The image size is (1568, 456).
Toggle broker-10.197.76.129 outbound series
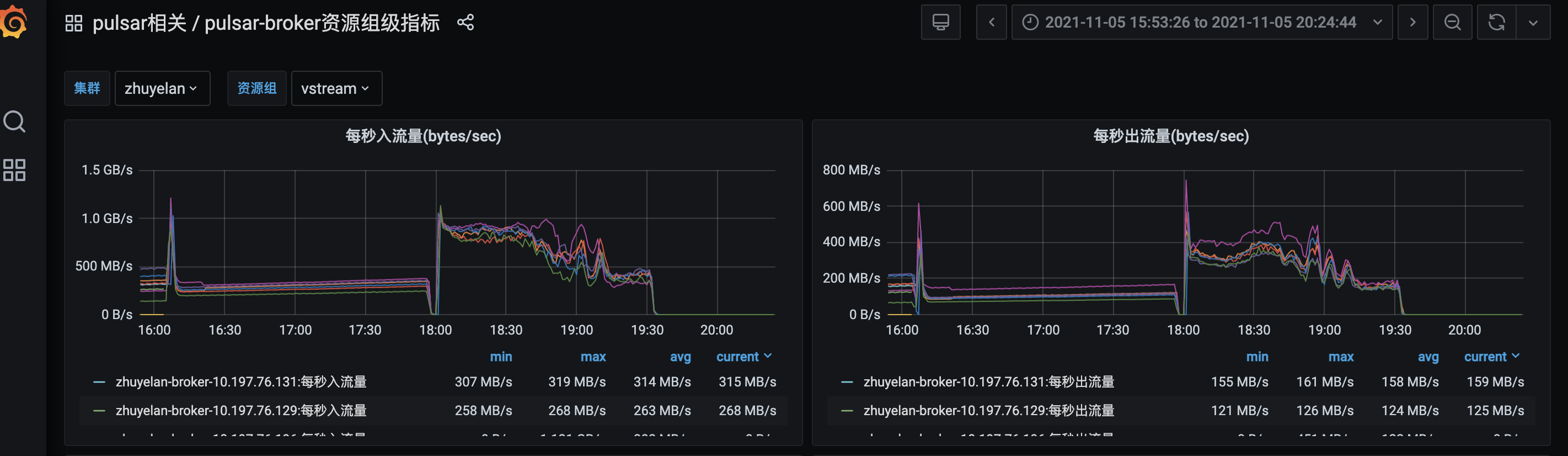point(988,411)
